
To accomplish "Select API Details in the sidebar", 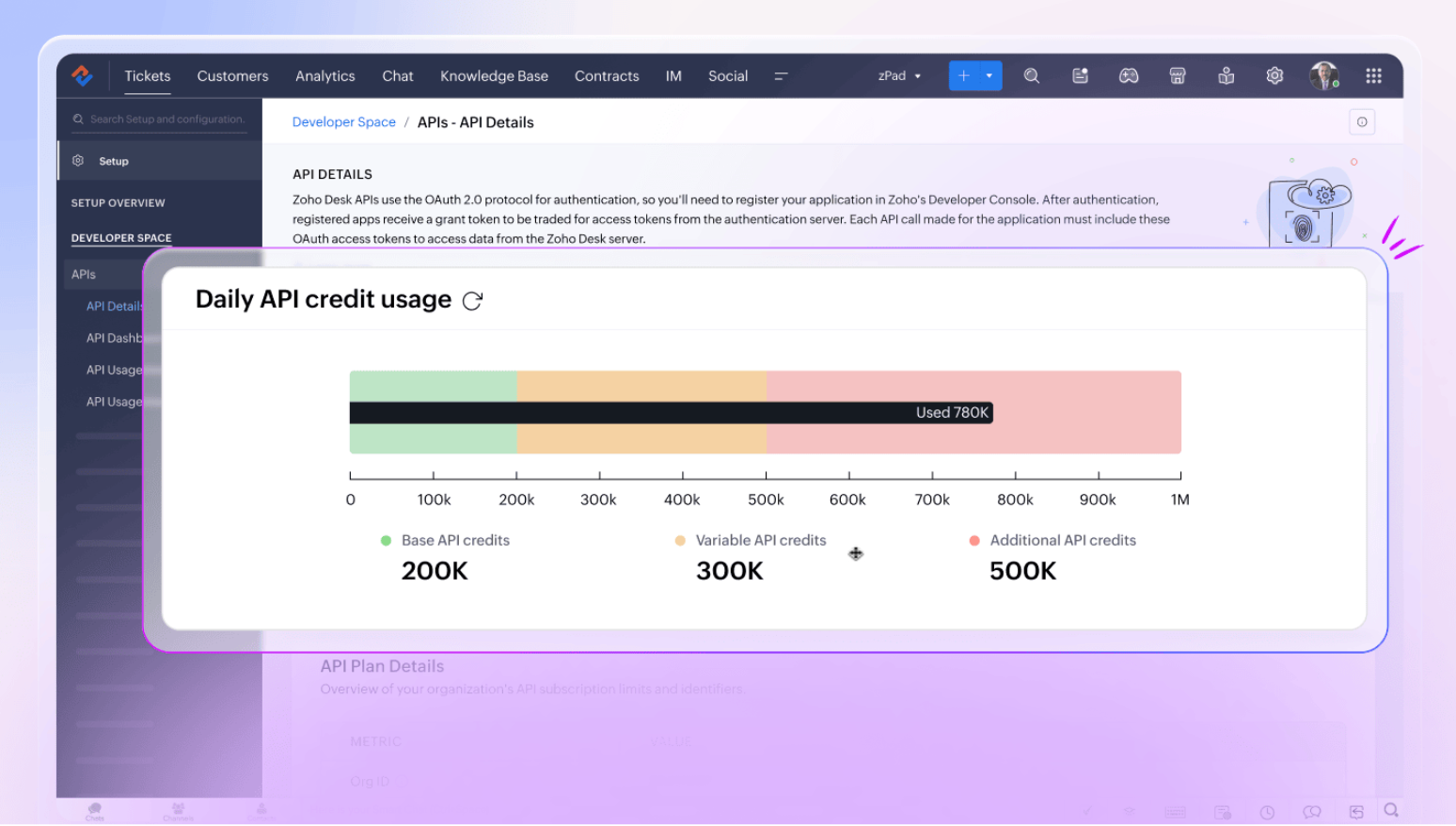I will click(115, 307).
